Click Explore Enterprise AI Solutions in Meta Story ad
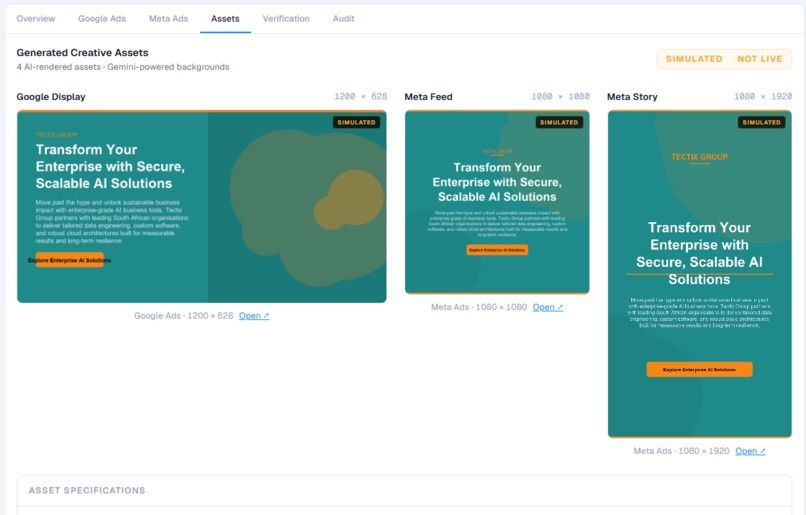806x515 pixels. [x=700, y=370]
